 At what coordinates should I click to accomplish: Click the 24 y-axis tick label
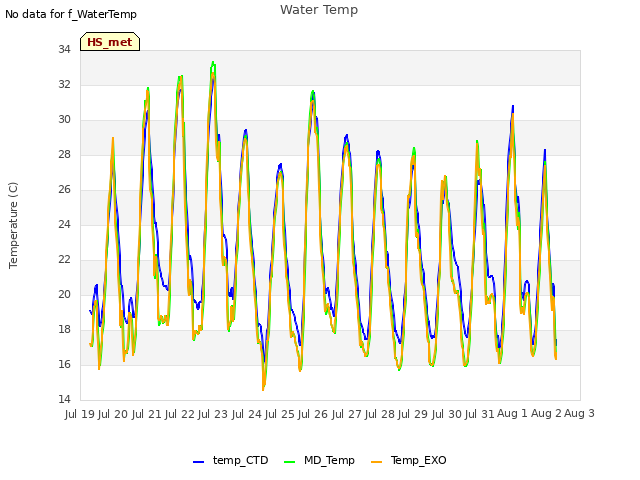click(64, 224)
